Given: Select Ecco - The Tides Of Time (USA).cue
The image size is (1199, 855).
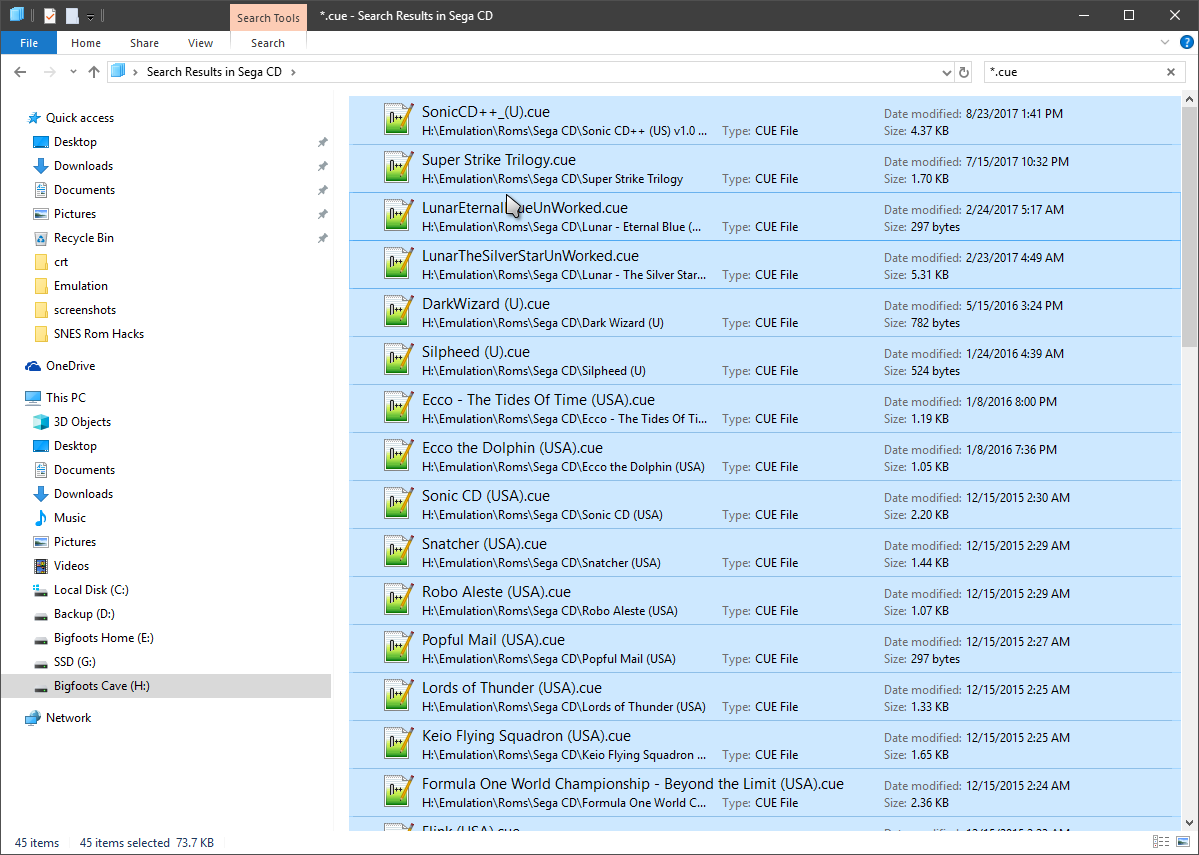Looking at the screenshot, I should [x=538, y=401].
